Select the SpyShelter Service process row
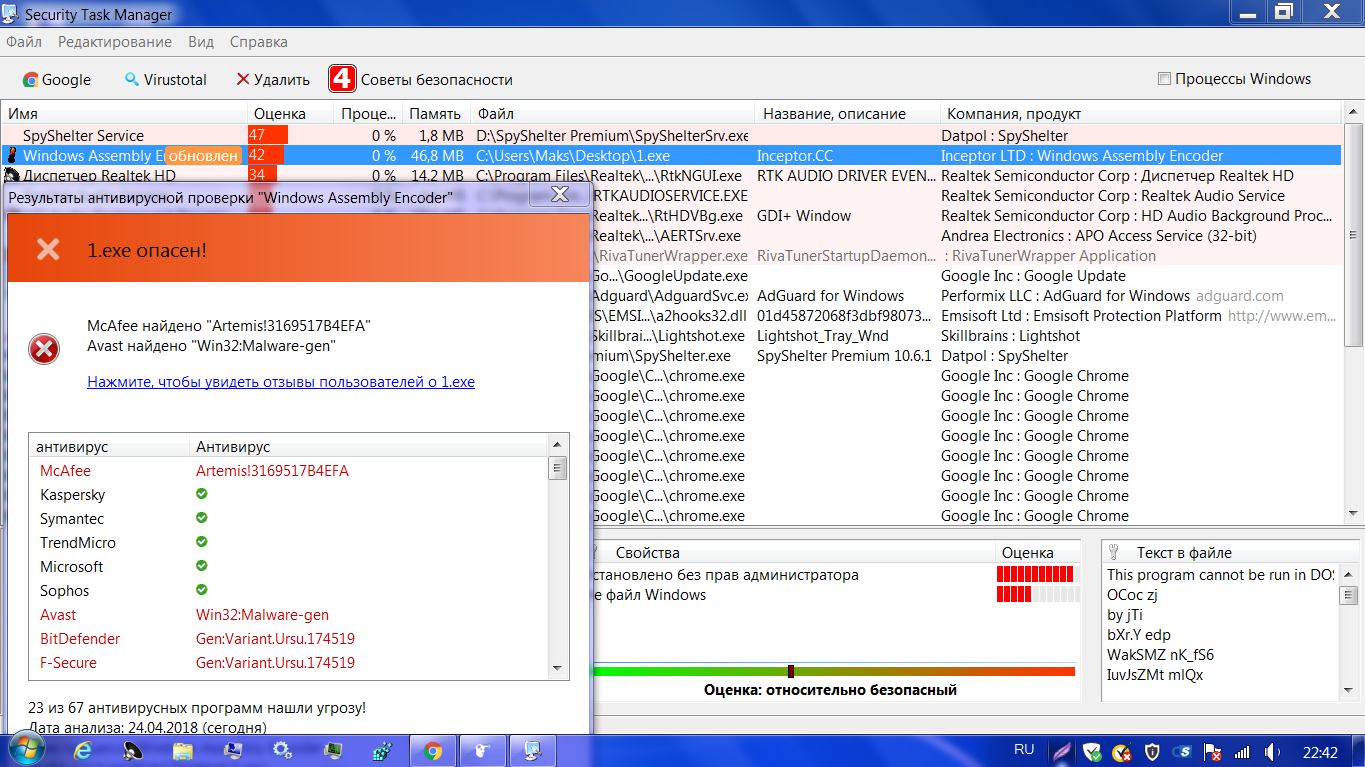This screenshot has width=1365, height=767. coord(670,136)
